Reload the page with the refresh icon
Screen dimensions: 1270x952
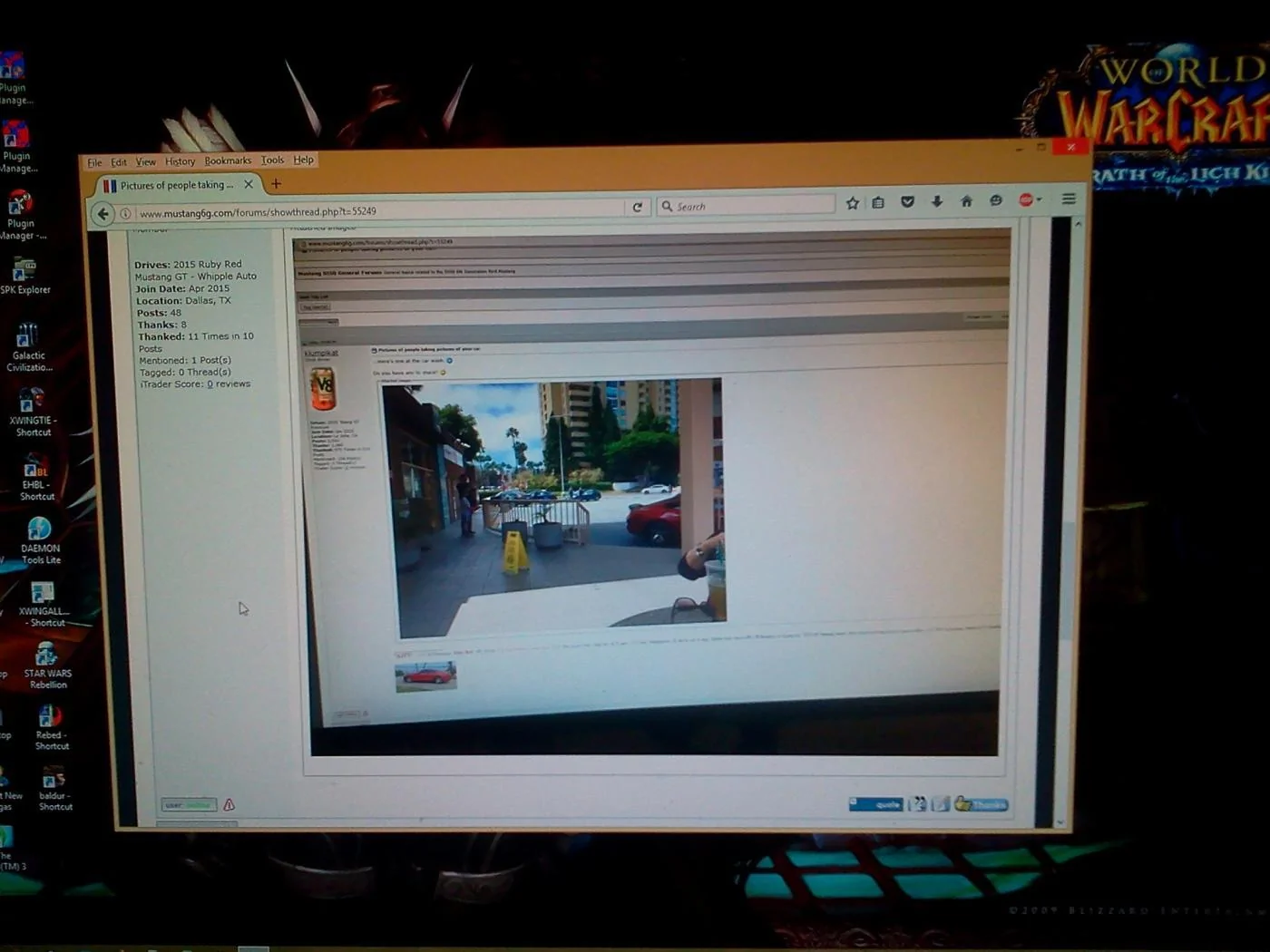(638, 207)
